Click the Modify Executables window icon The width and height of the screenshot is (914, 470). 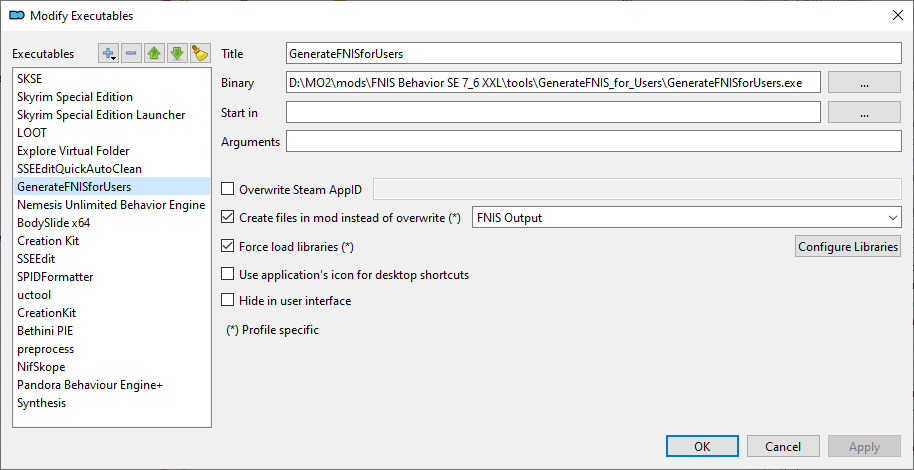tap(17, 16)
